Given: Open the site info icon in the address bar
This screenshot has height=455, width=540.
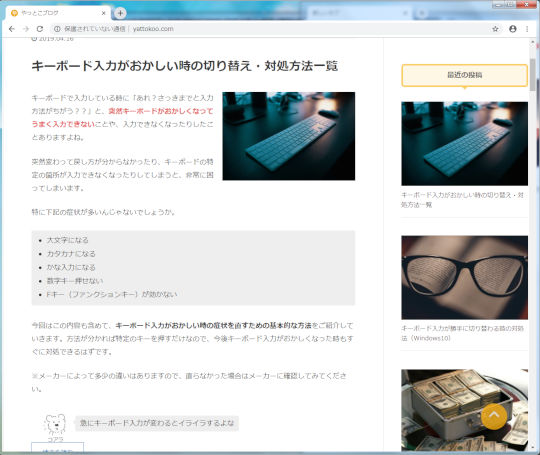Looking at the screenshot, I should 57,29.
